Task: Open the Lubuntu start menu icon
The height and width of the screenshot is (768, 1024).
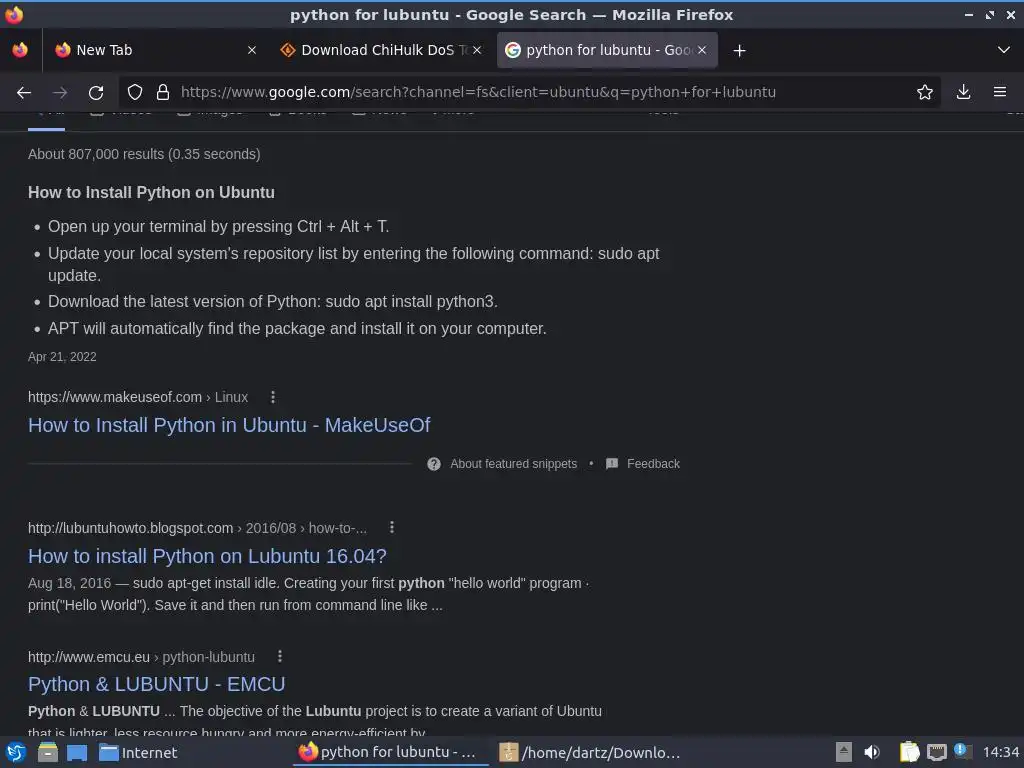Action: click(16, 752)
